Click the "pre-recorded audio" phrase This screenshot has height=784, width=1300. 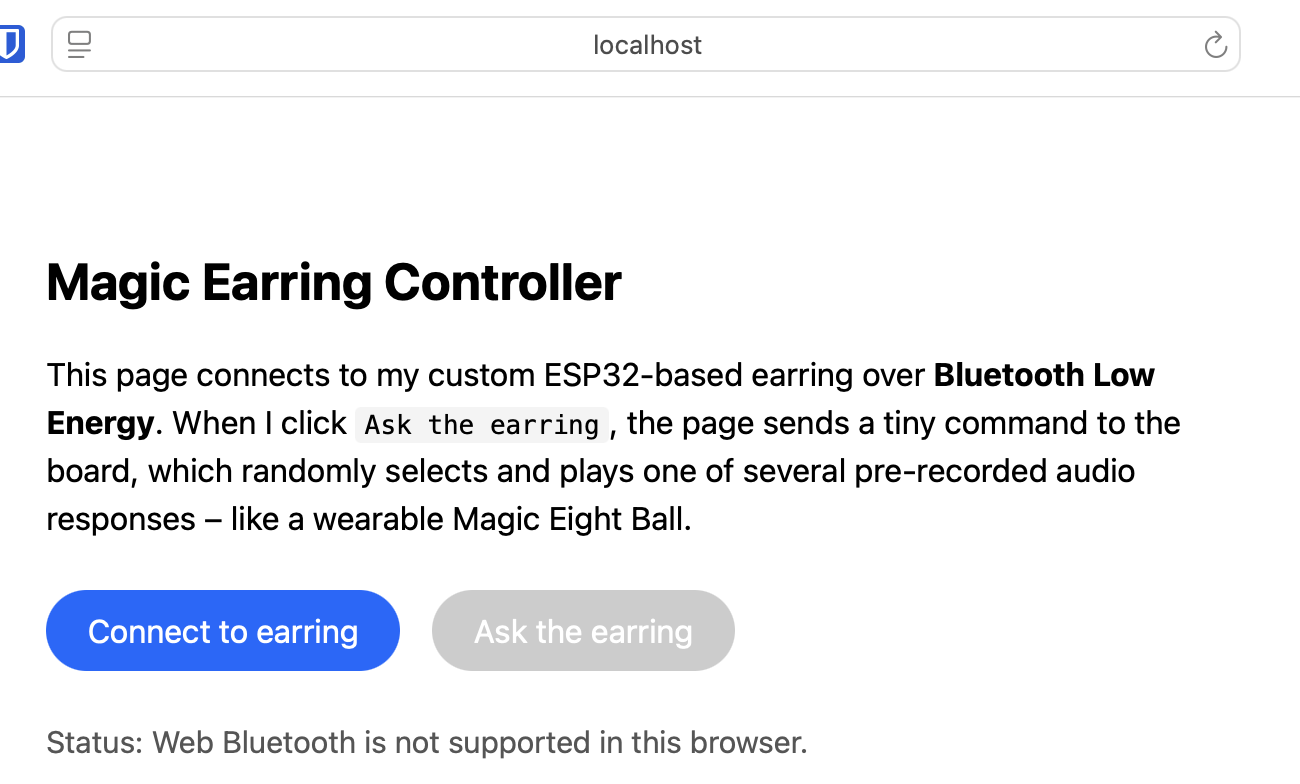994,471
